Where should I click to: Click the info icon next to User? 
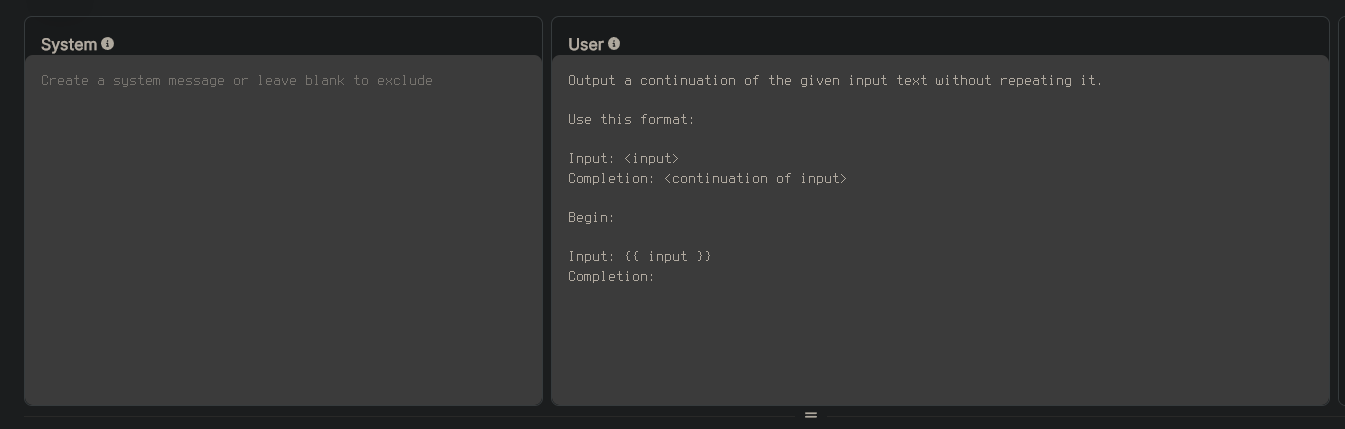(x=614, y=44)
